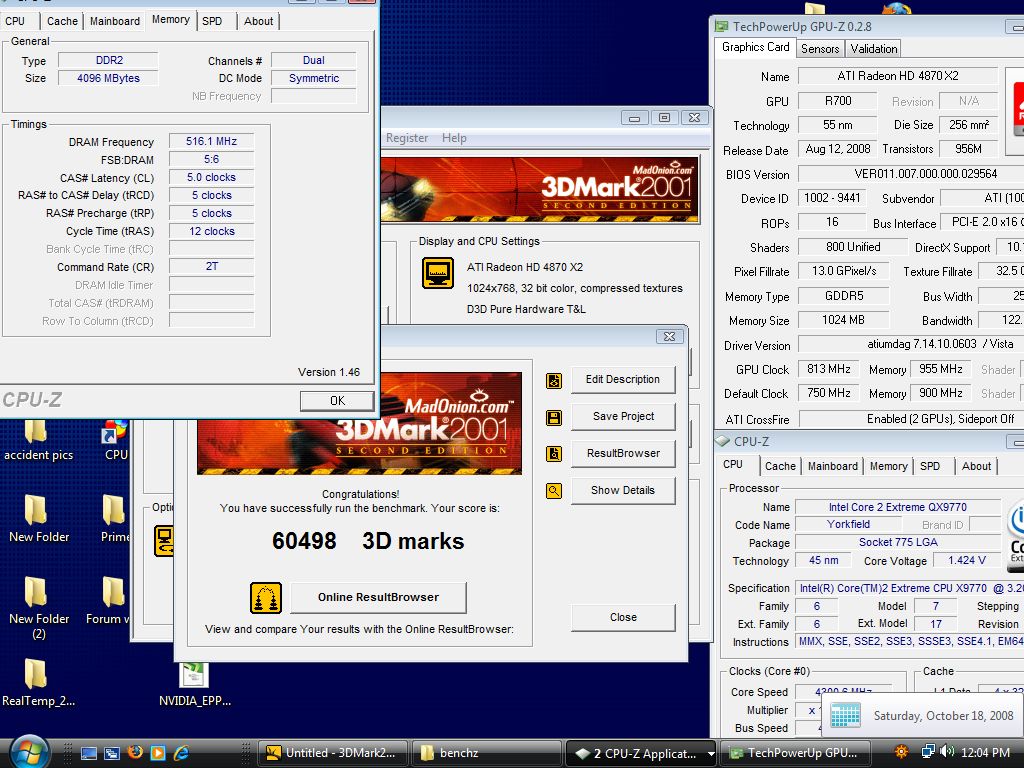Switch to the CPU tab in the top CPU-Z window
The width and height of the screenshot is (1024, 768).
pyautogui.click(x=15, y=21)
